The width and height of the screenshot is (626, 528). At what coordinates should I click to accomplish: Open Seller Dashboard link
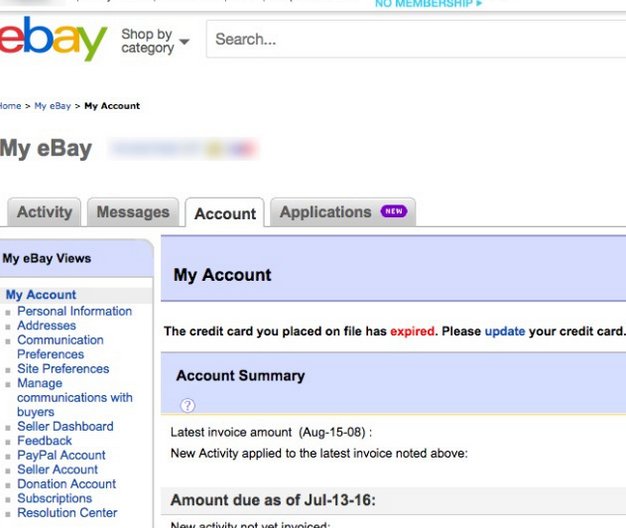pyautogui.click(x=65, y=426)
